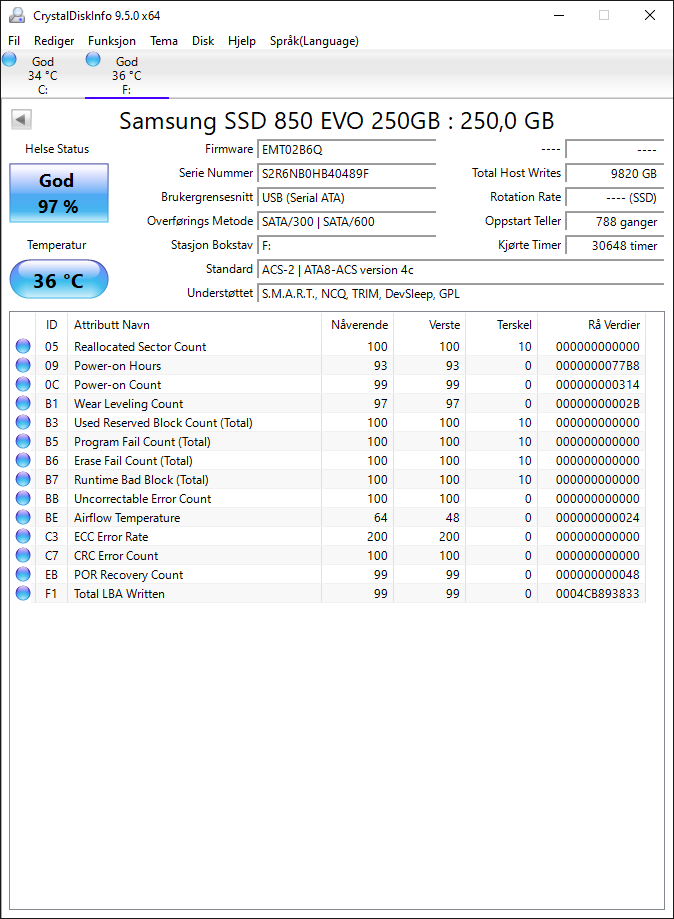Click the blue health orb for drive F:
The height and width of the screenshot is (919, 674).
(x=93, y=59)
